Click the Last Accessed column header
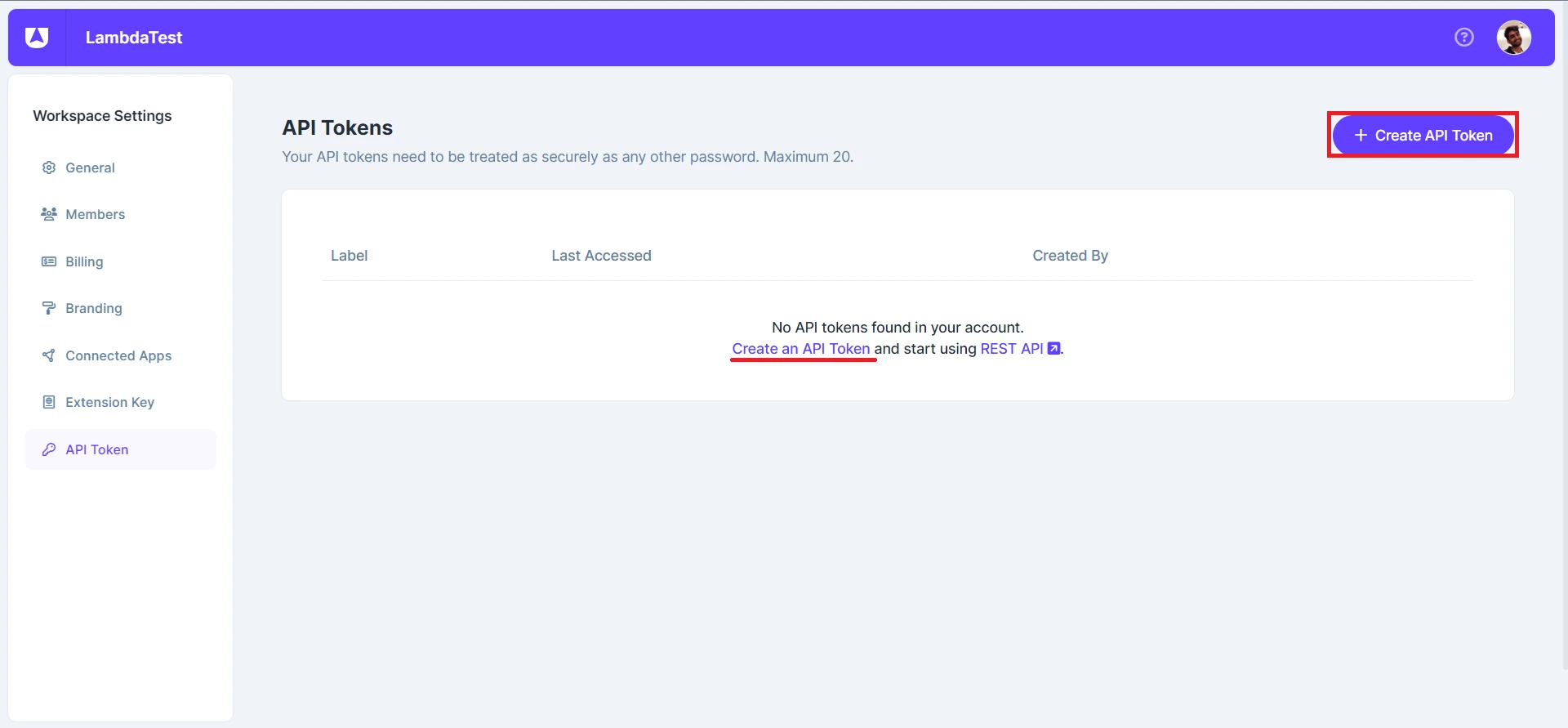Viewport: 1568px width, 728px height. (601, 256)
